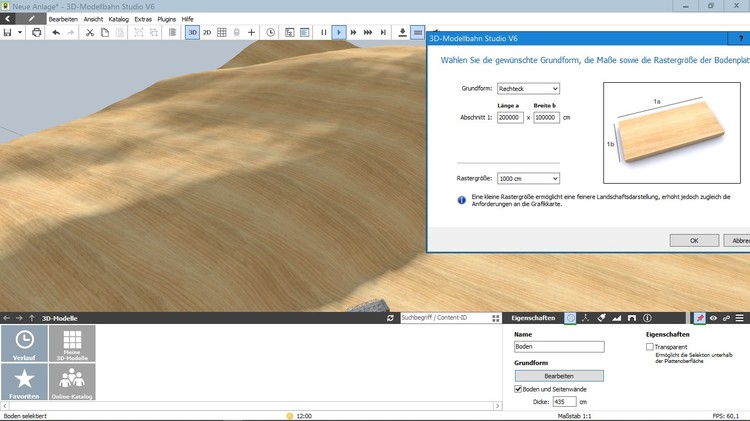750x421 pixels.
Task: Toggle the pin icon in the Eigenschaften panel
Action: pyautogui.click(x=700, y=318)
